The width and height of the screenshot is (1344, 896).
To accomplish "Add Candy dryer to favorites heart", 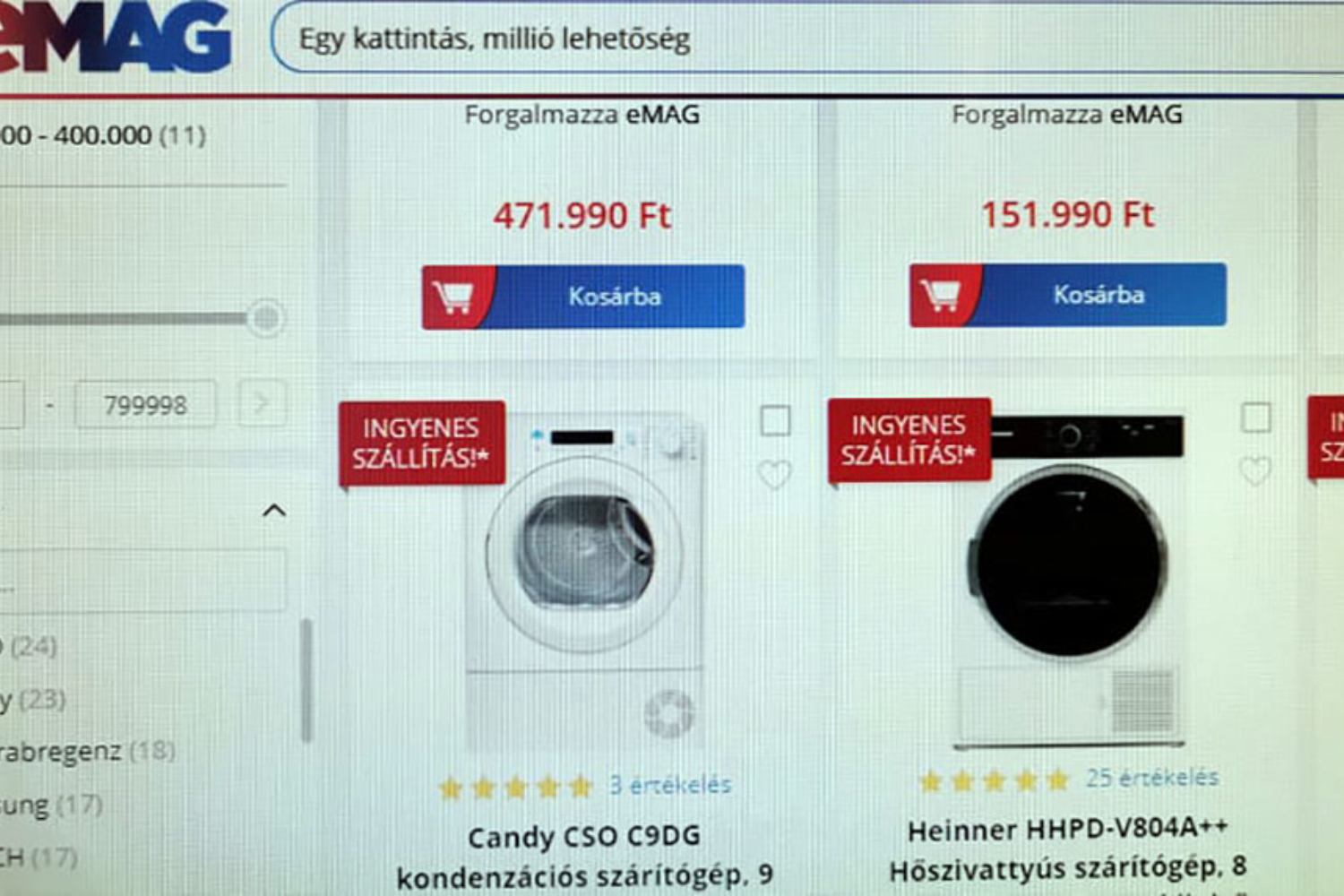I will [775, 474].
